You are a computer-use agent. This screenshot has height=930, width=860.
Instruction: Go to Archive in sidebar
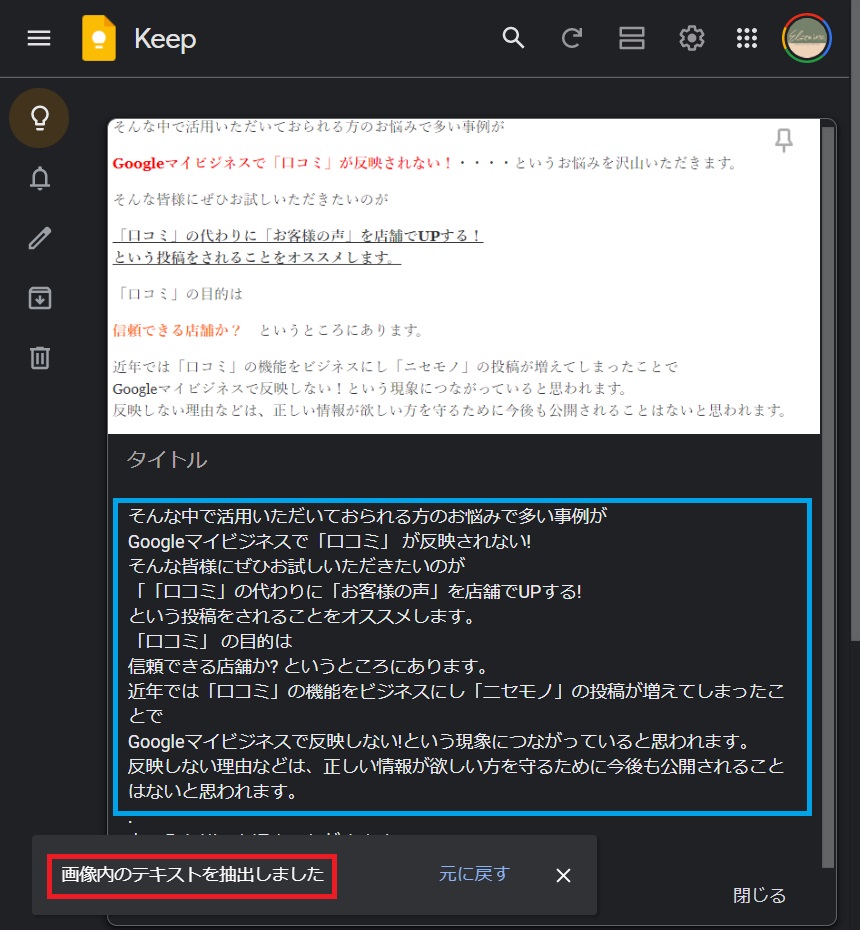39,298
